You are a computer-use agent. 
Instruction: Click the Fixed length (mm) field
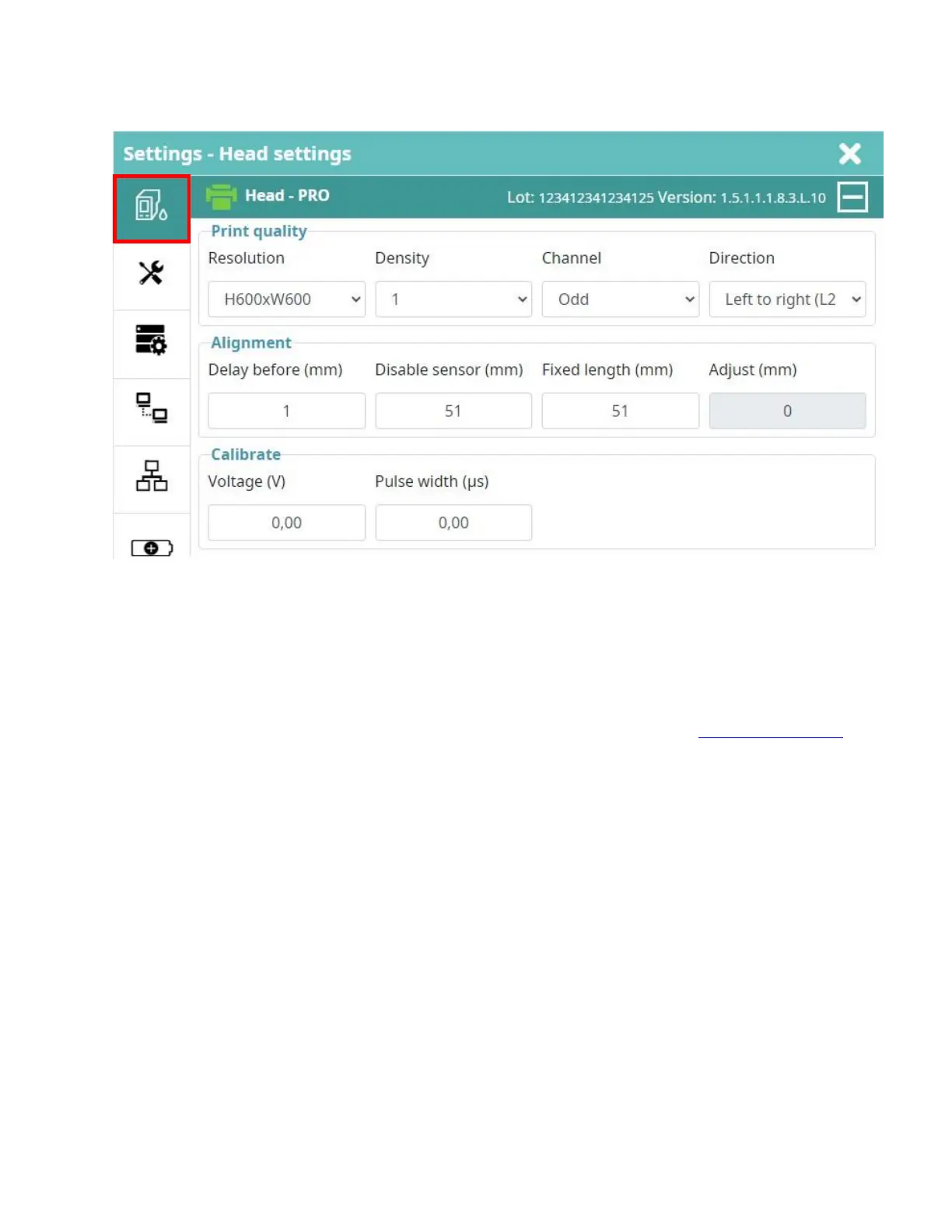point(620,411)
